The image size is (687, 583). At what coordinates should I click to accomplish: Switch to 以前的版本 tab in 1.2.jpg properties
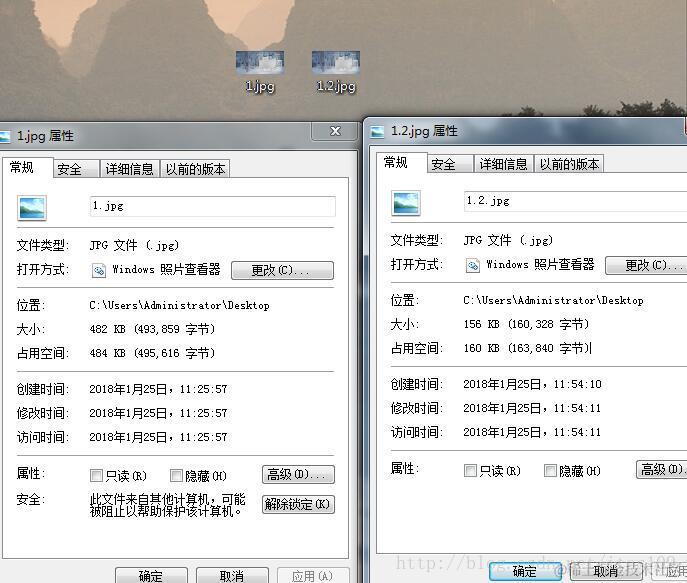click(x=569, y=164)
